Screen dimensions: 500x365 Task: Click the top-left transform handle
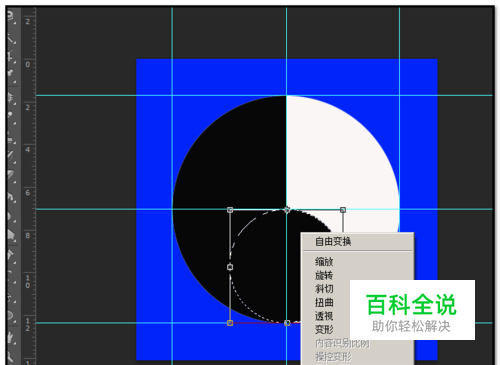click(230, 210)
